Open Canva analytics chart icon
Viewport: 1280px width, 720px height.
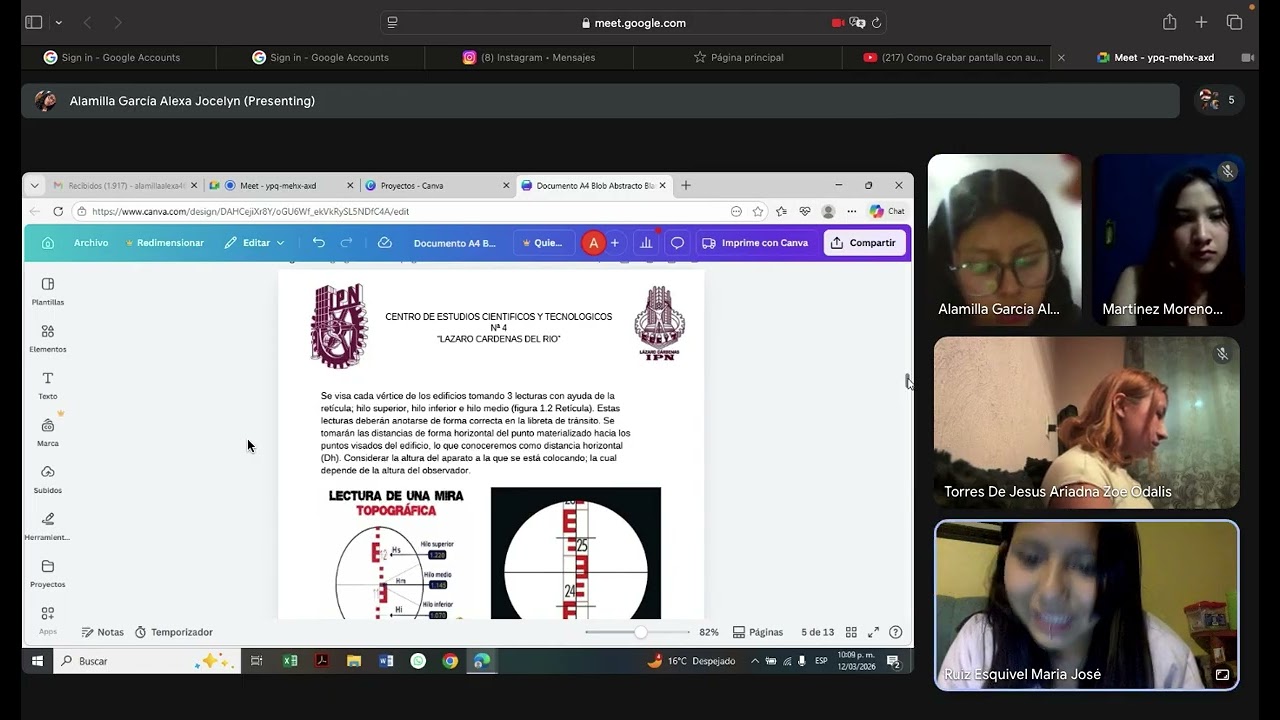(646, 243)
